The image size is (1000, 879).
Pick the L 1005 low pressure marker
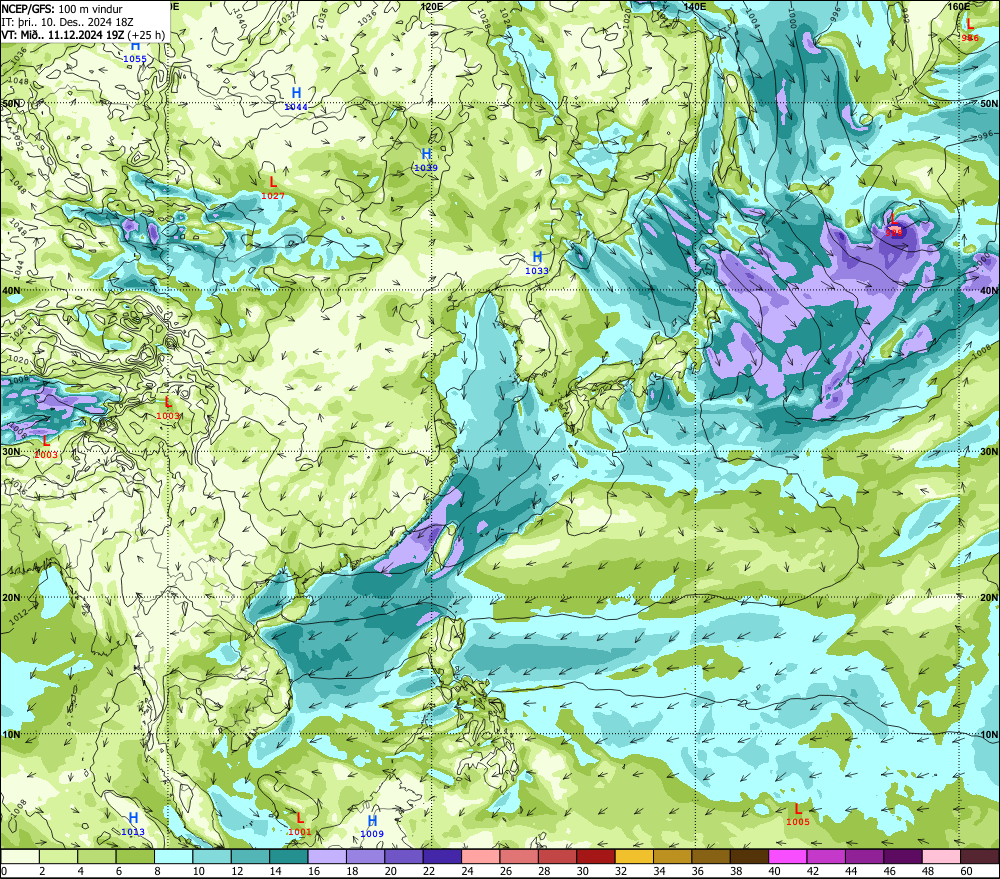click(x=797, y=815)
